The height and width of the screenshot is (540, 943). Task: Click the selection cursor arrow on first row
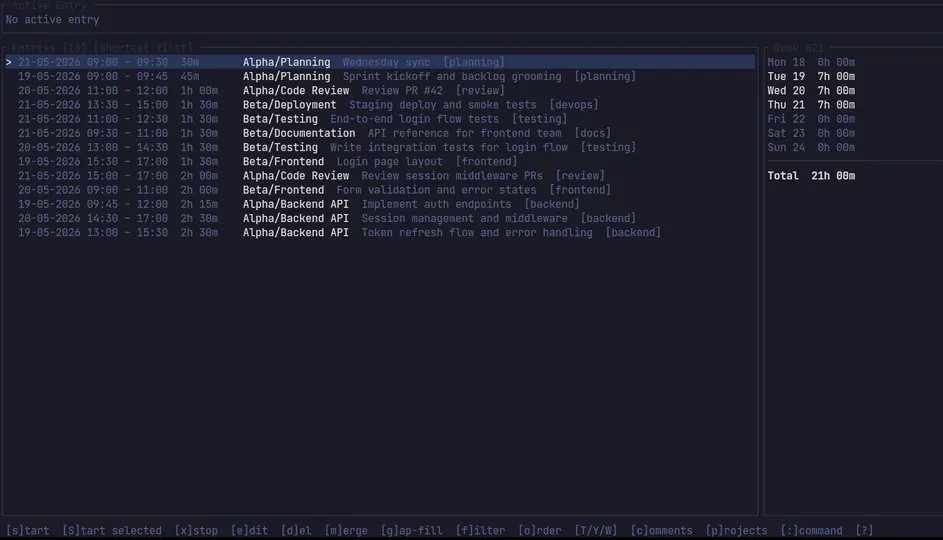coord(8,62)
